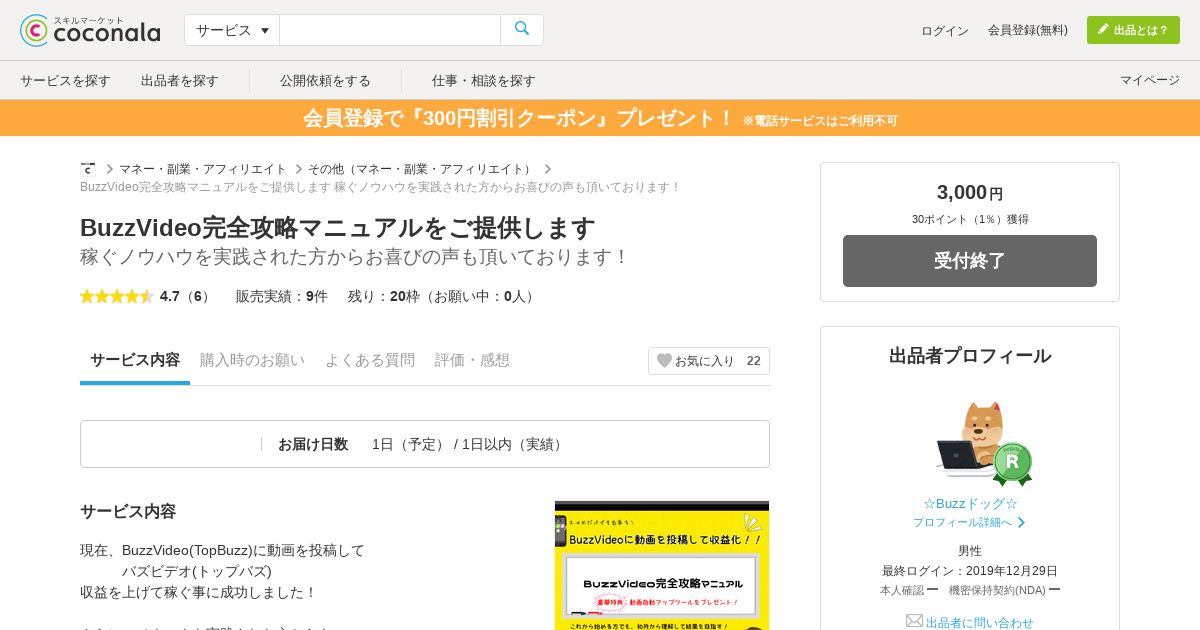1200x630 pixels.
Task: Open 出品者を探す menu item
Action: [180, 81]
